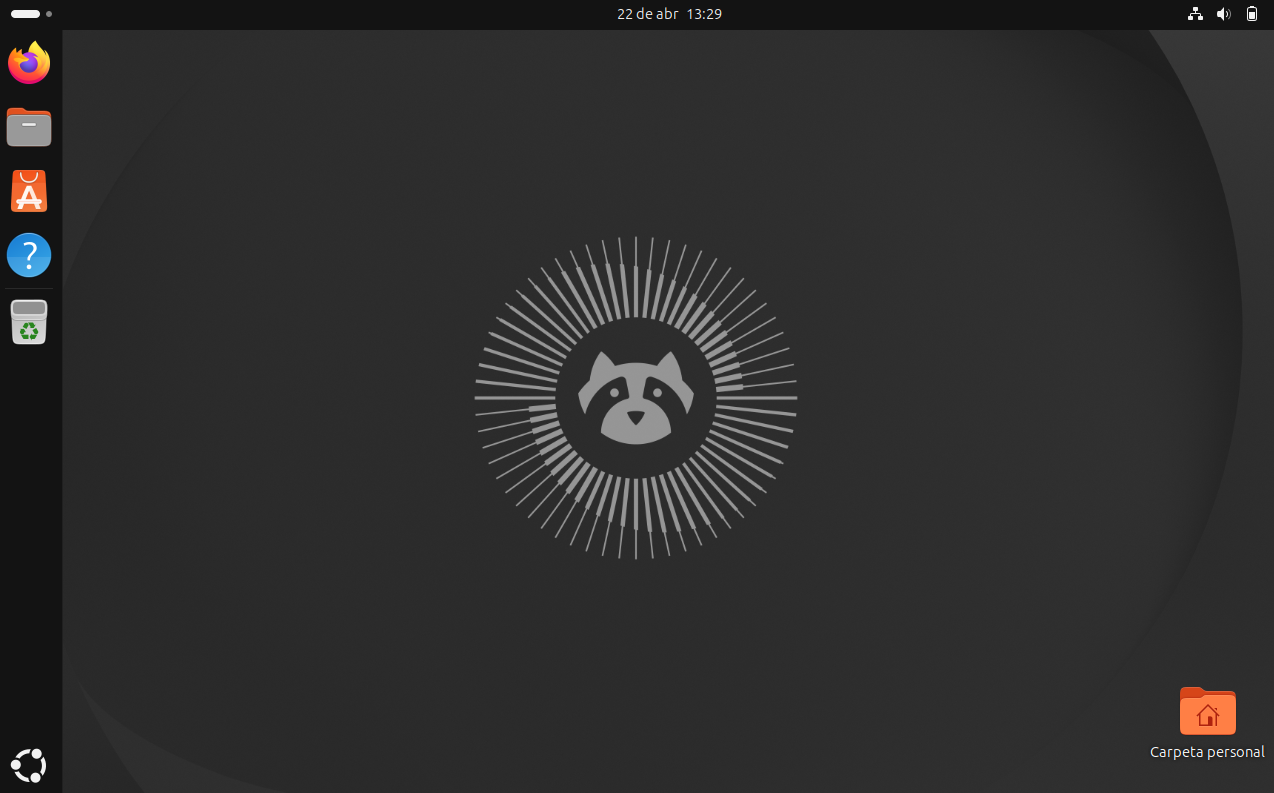The height and width of the screenshot is (793, 1274).
Task: Click the date "22 de abr"
Action: pos(647,14)
